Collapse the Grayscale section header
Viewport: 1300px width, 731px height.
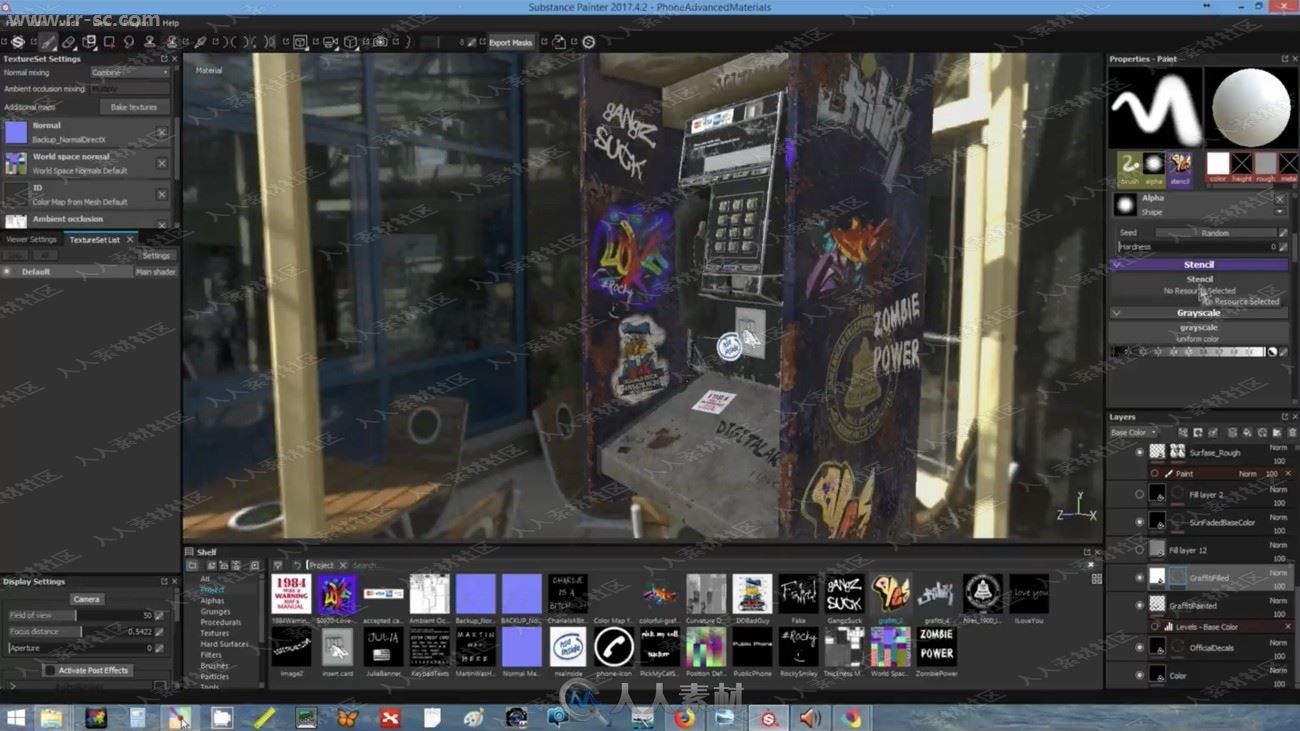(1198, 313)
